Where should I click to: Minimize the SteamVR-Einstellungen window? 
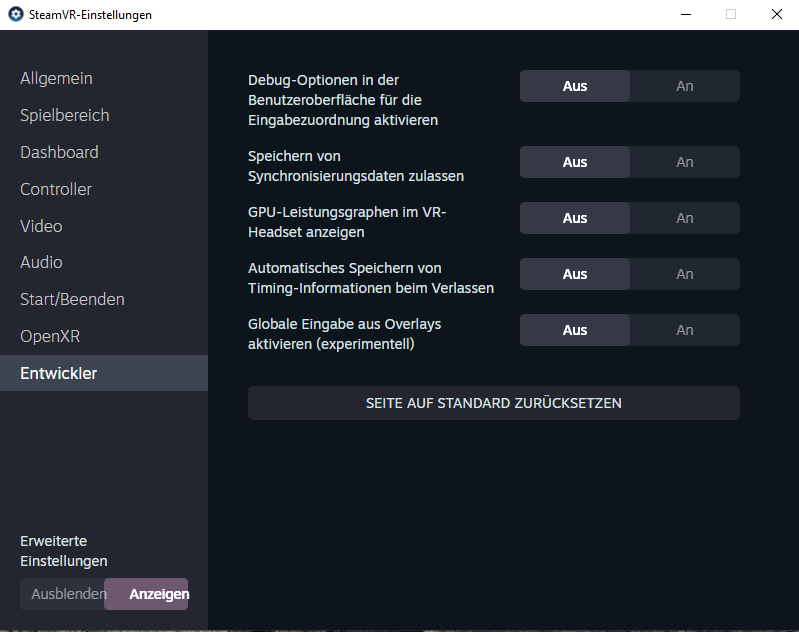686,14
